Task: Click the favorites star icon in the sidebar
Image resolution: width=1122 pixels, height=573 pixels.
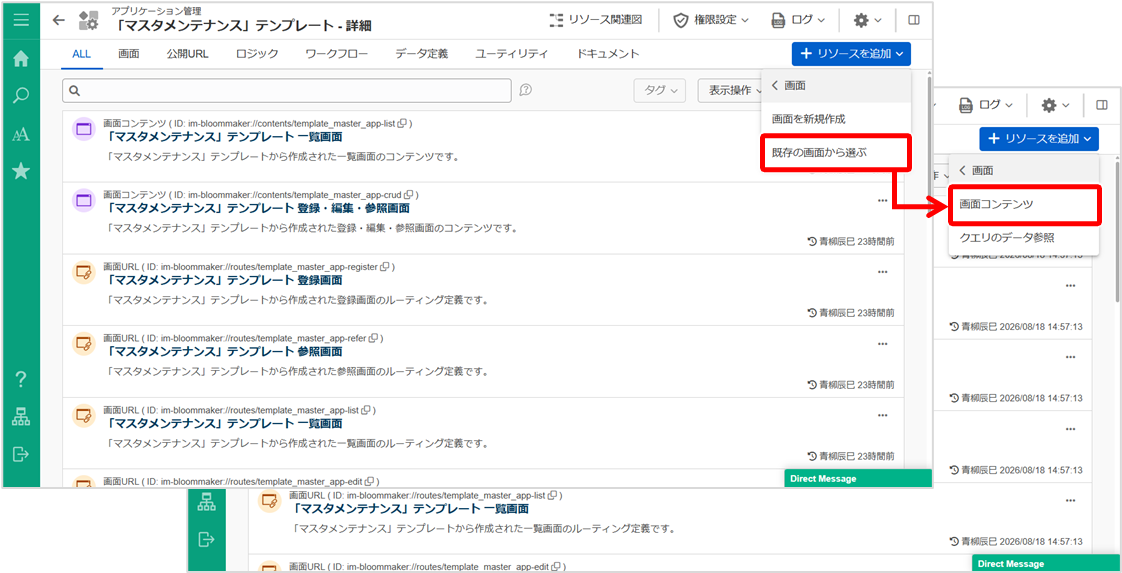Action: [21, 171]
